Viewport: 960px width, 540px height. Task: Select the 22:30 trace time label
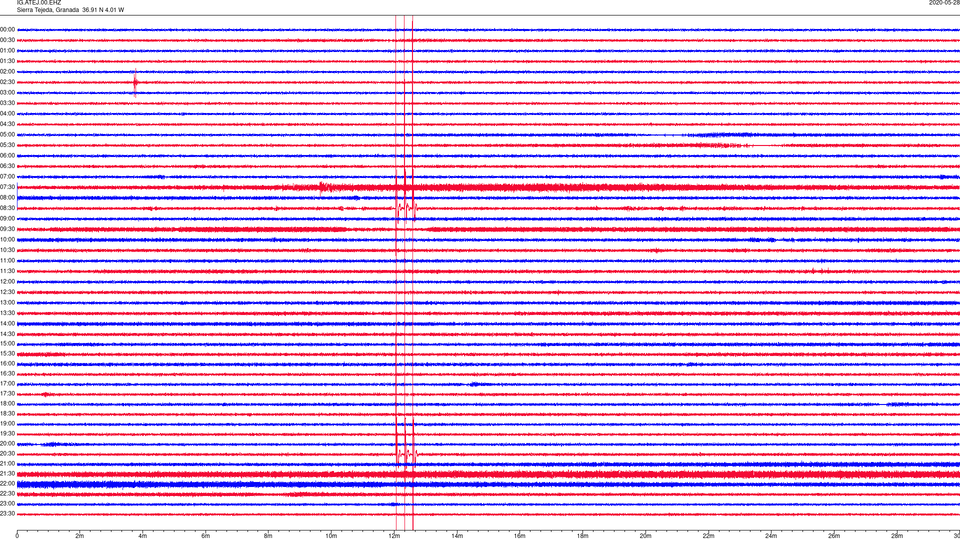coord(7,493)
